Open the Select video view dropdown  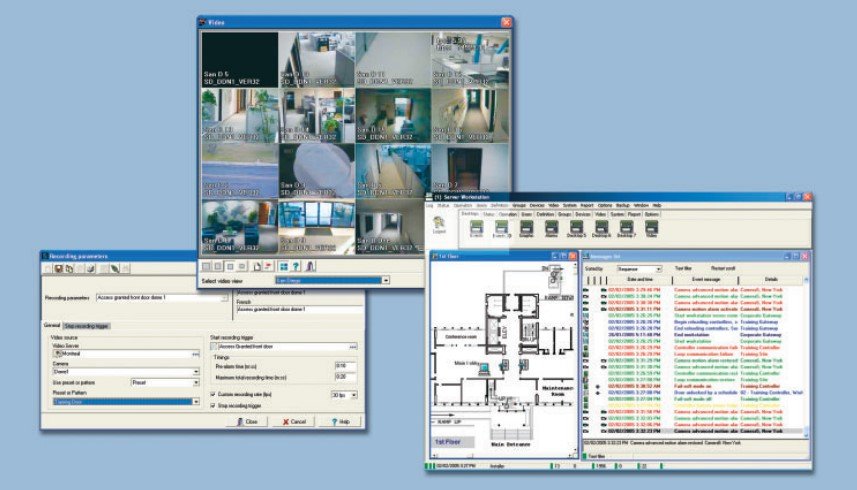385,280
